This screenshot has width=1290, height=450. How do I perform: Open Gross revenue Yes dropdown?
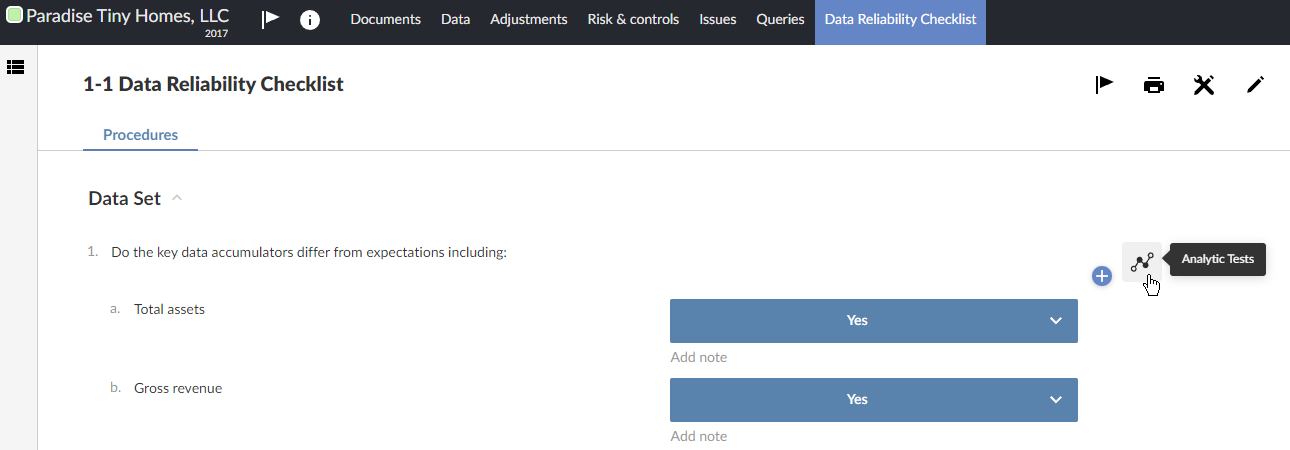pos(873,399)
